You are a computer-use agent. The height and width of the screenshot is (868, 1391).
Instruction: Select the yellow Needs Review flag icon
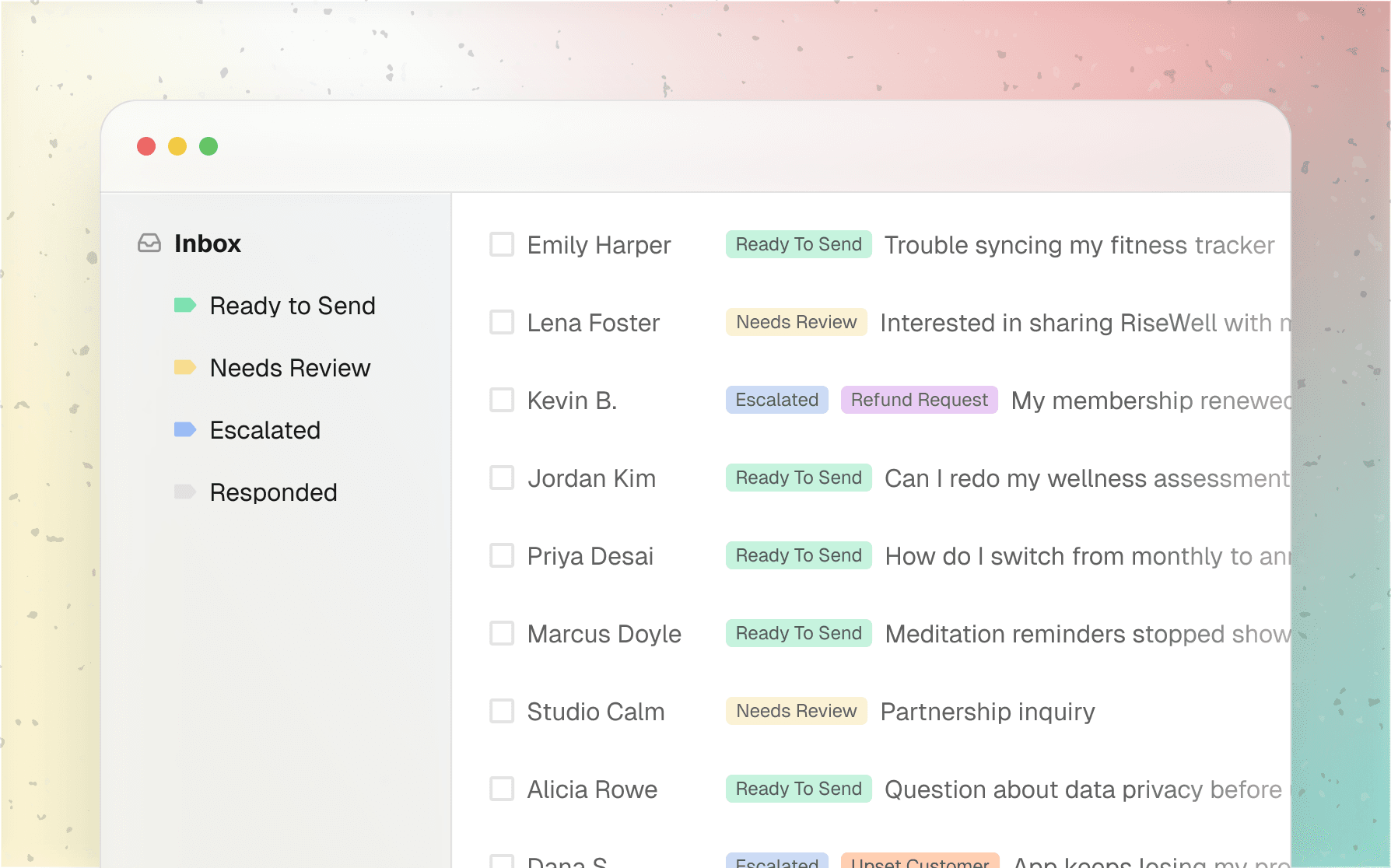click(x=185, y=367)
